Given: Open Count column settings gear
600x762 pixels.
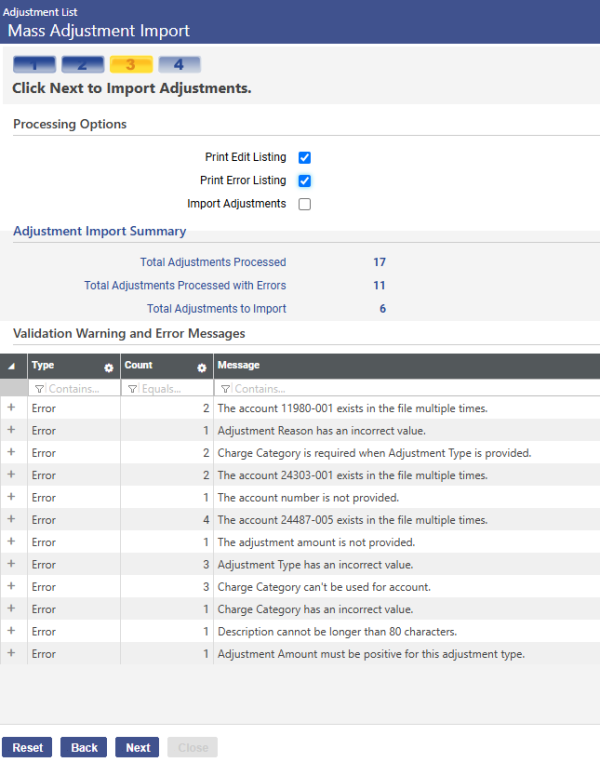Looking at the screenshot, I should (x=202, y=368).
